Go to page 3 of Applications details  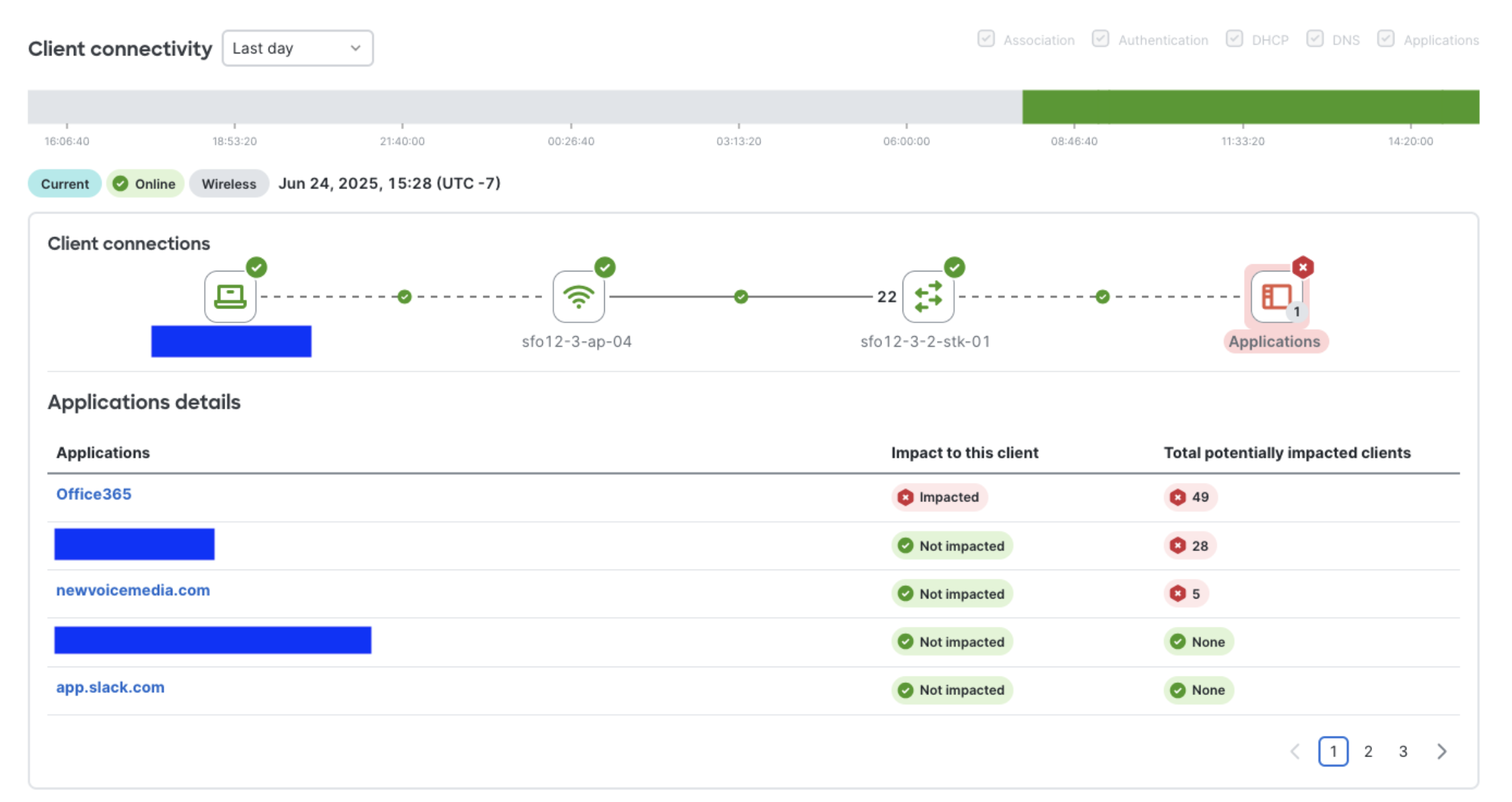(1402, 751)
